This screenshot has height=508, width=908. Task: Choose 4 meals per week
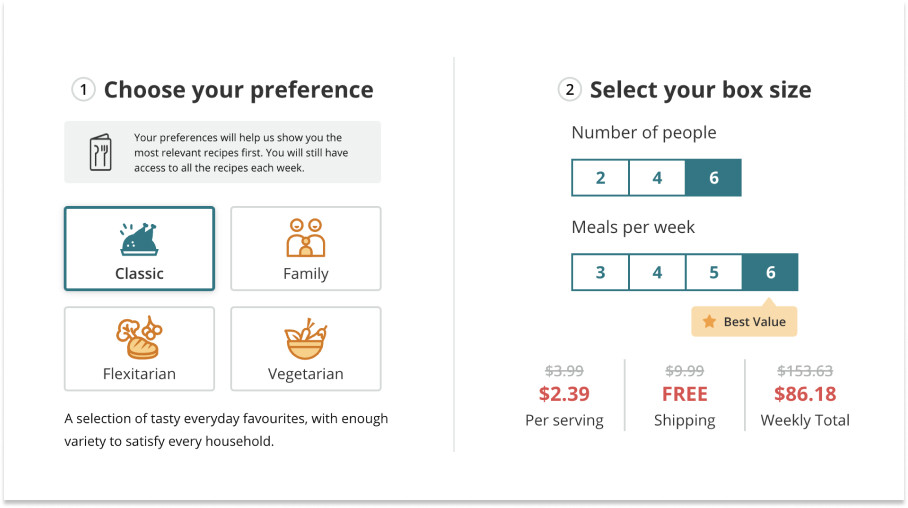(657, 272)
